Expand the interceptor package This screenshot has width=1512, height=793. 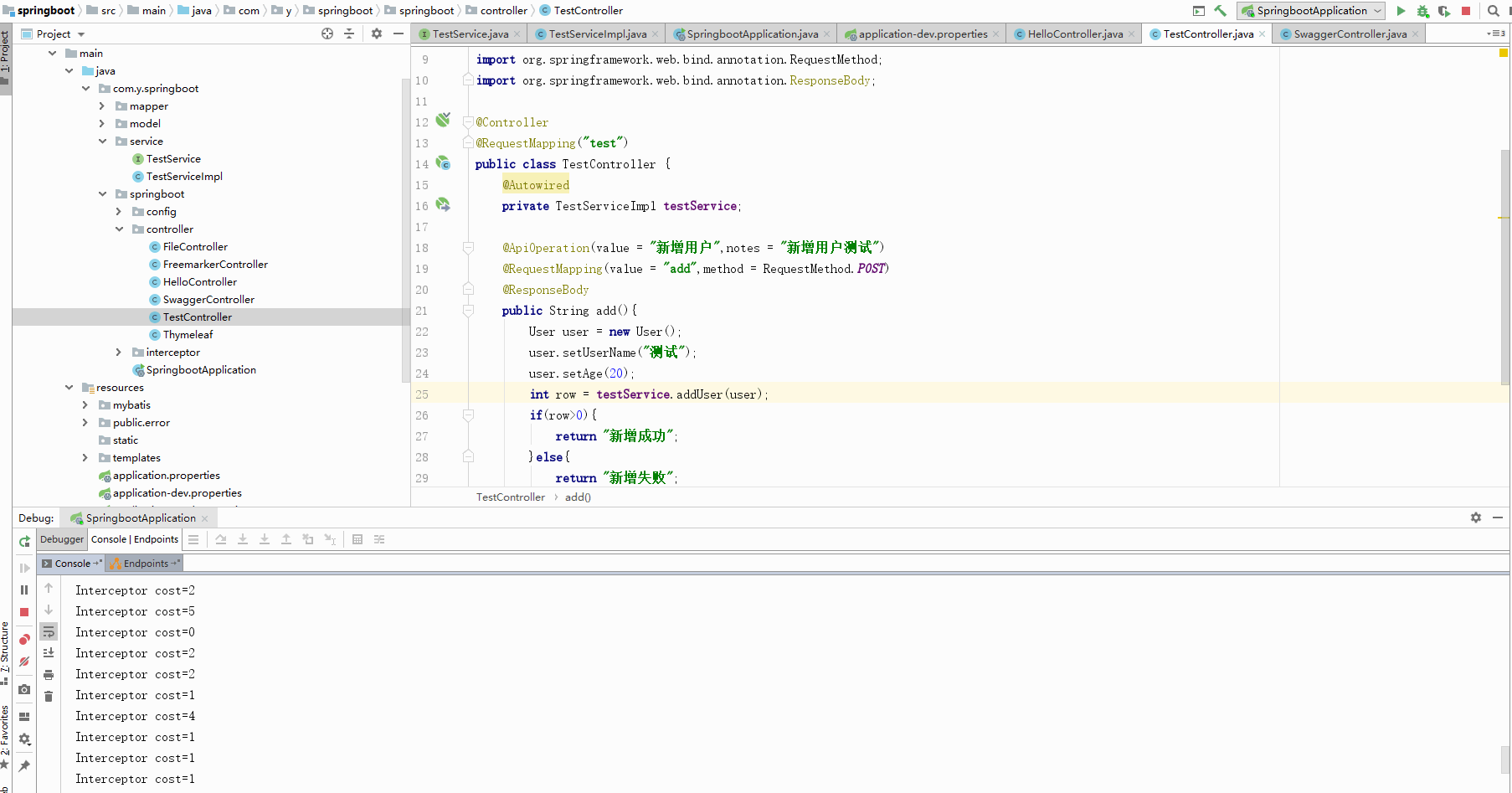(119, 352)
